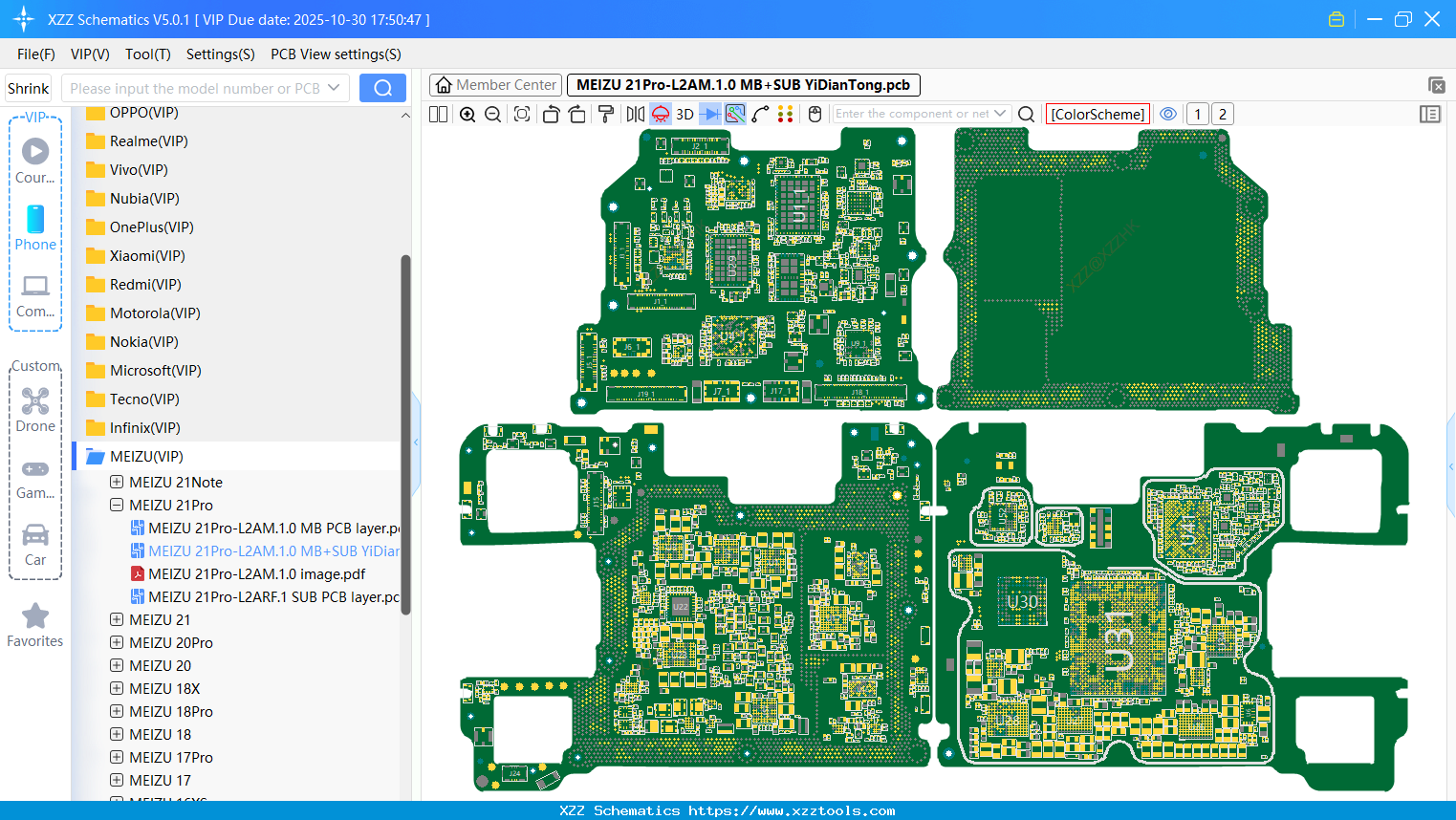Collapse the left panel splitter arrow

(x=416, y=442)
